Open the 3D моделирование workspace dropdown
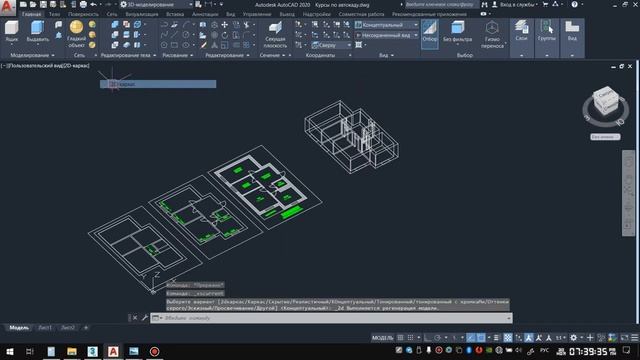Viewport: 640px width, 360px height. 157,4
